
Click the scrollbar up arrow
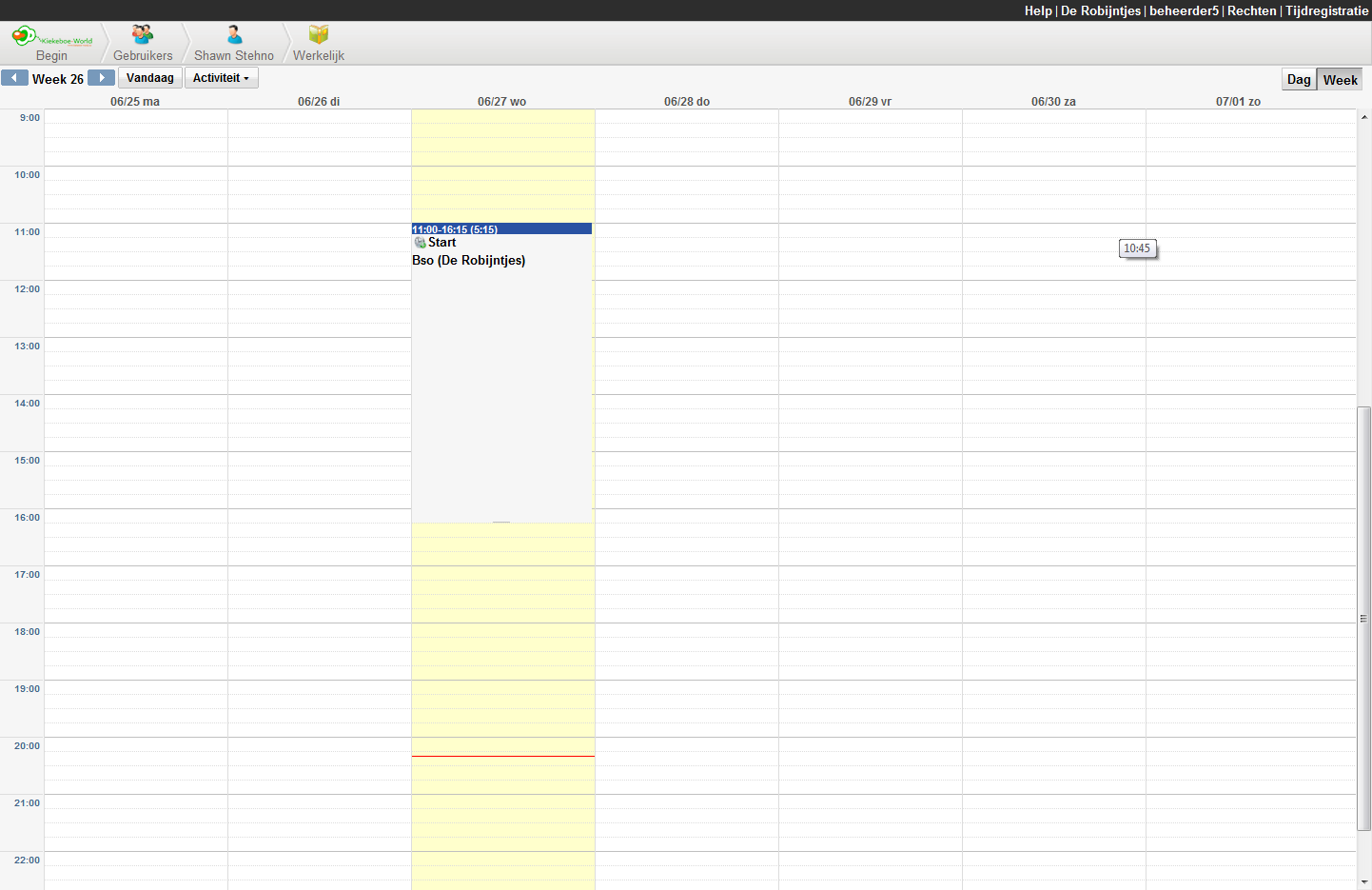(1364, 116)
